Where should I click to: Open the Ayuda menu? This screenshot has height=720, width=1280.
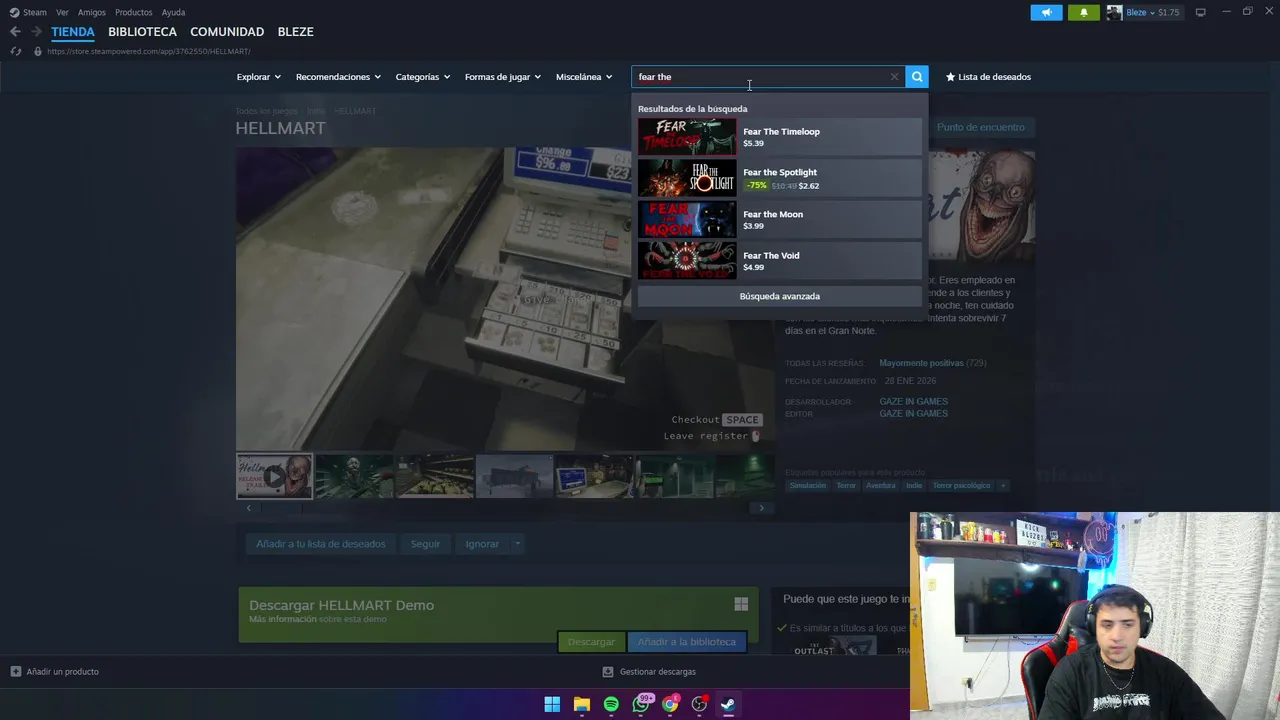point(173,12)
